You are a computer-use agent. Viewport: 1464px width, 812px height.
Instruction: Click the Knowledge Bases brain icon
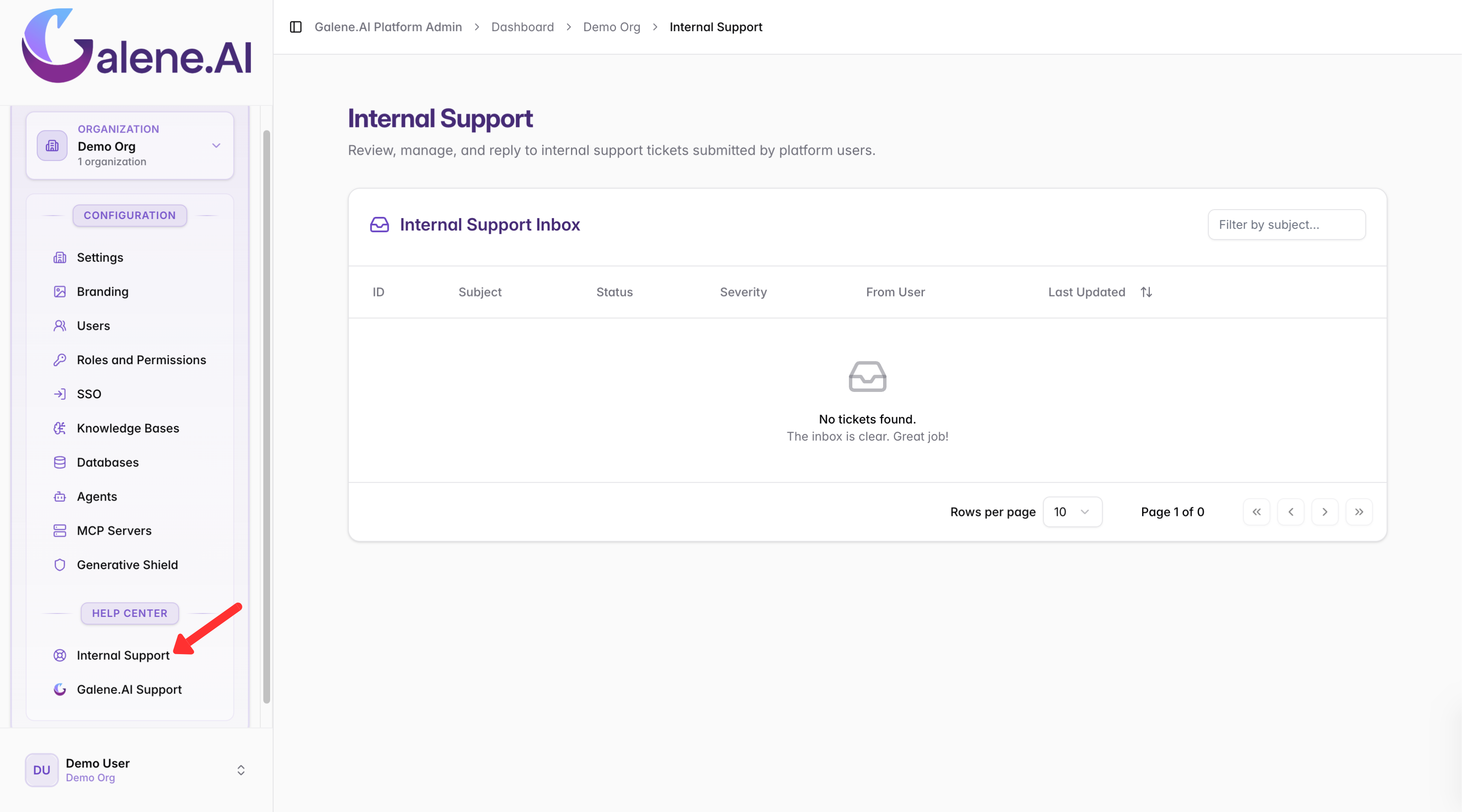click(x=60, y=428)
